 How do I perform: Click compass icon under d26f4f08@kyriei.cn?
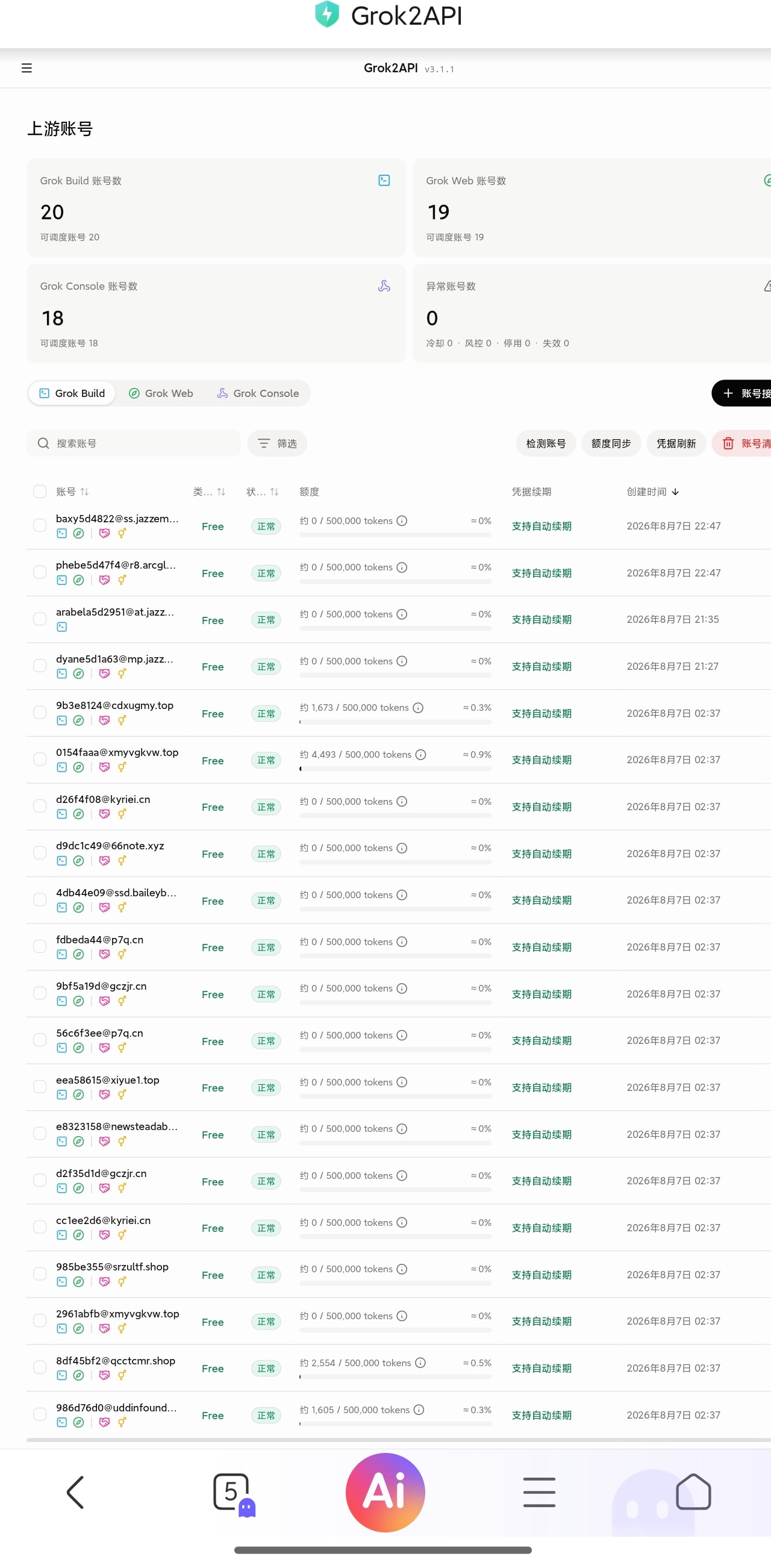(78, 814)
